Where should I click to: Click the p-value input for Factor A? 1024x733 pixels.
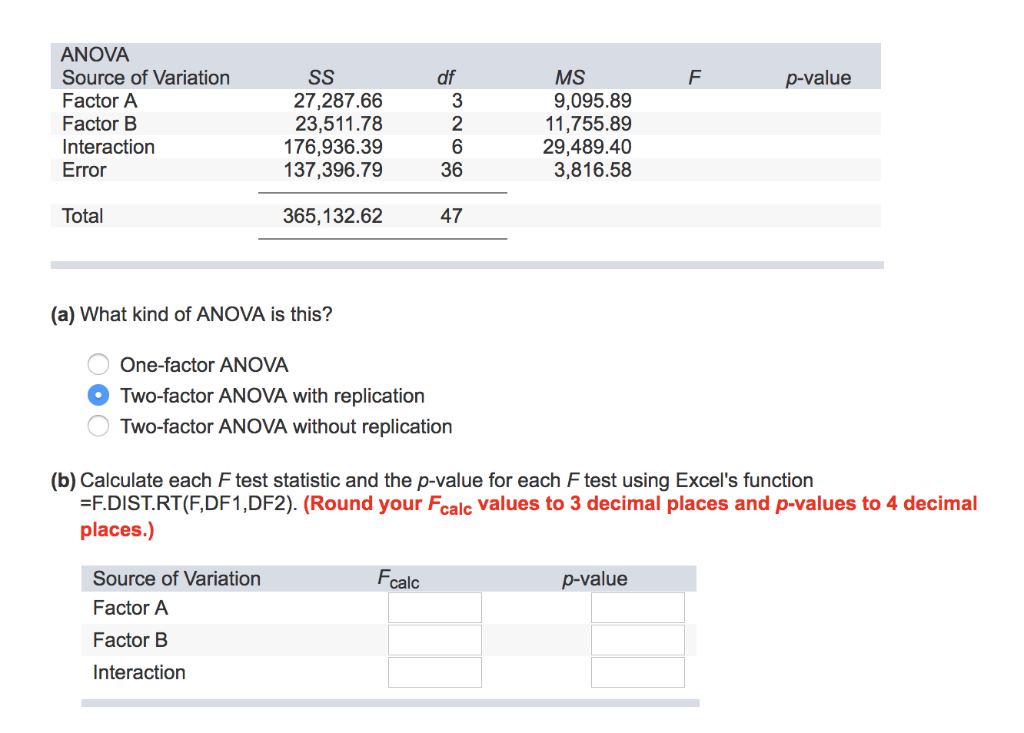(x=638, y=608)
